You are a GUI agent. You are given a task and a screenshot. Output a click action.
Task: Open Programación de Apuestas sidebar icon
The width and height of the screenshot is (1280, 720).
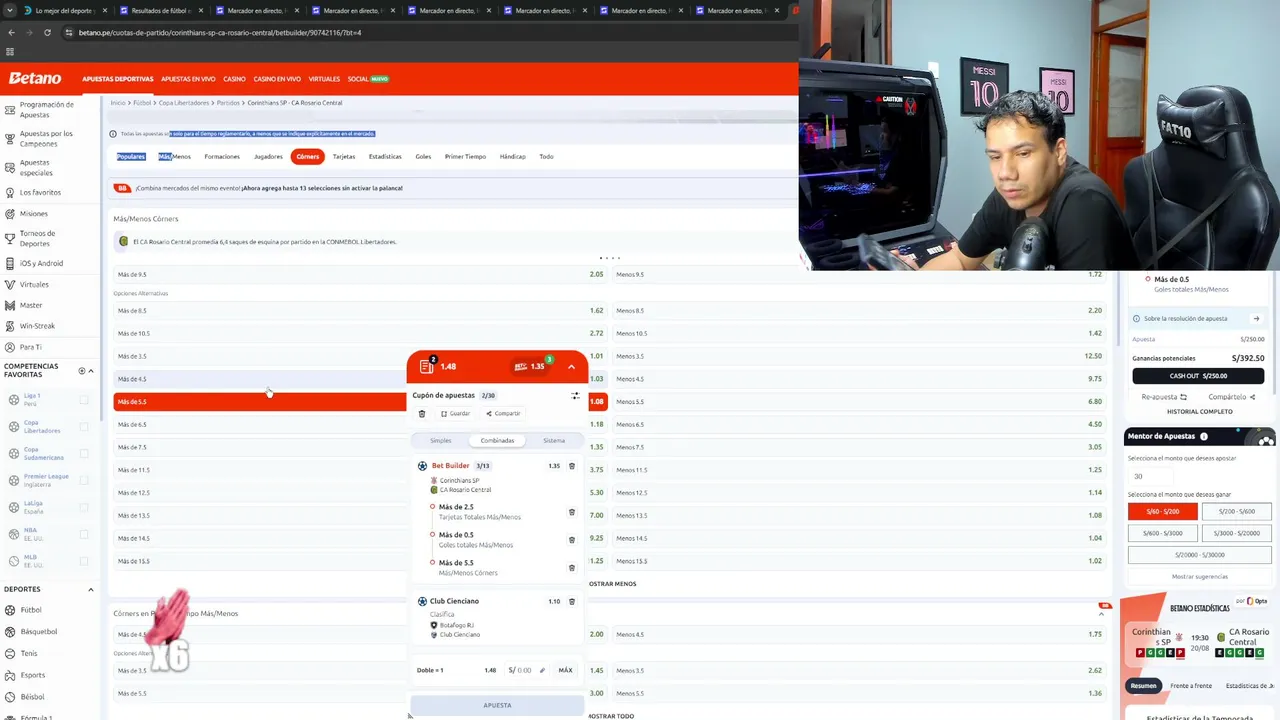[x=9, y=109]
